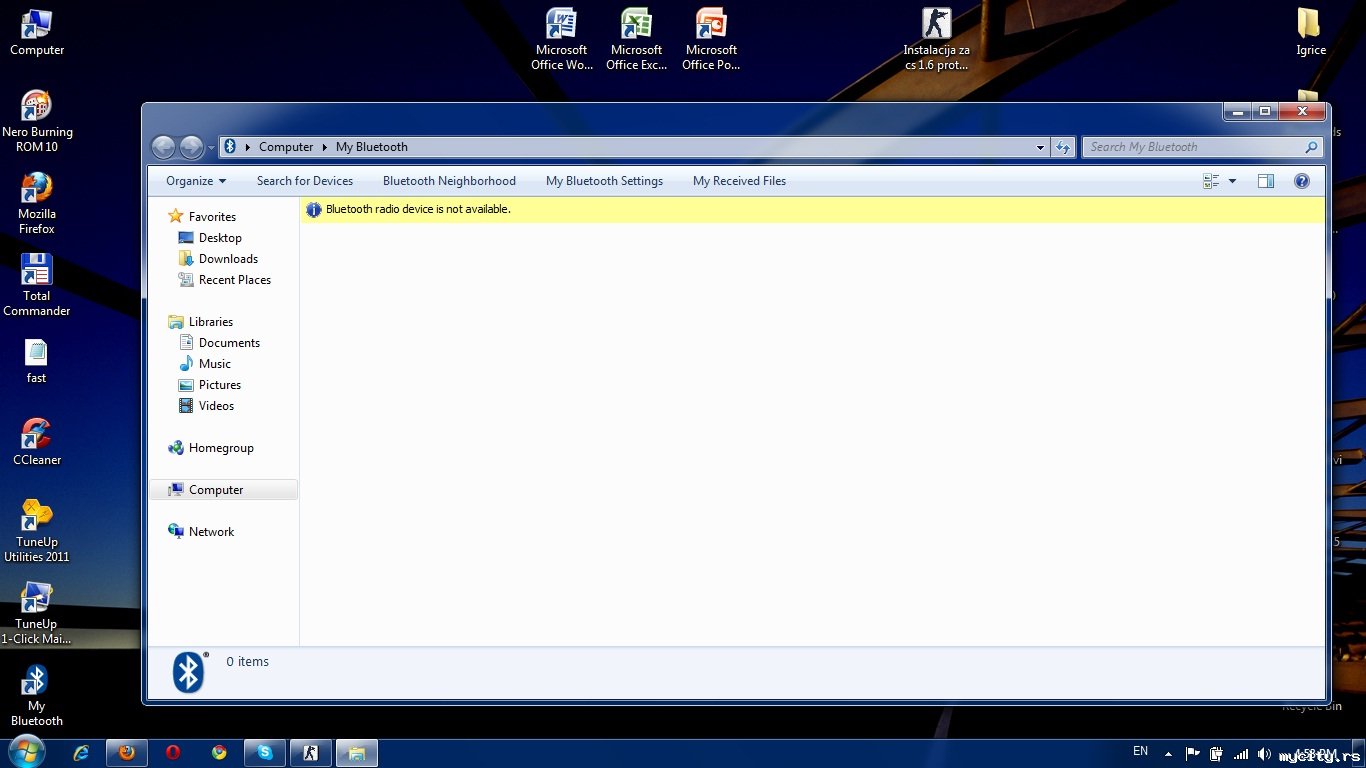Select Microsoft Office PowerPoint shortcut

[711, 39]
